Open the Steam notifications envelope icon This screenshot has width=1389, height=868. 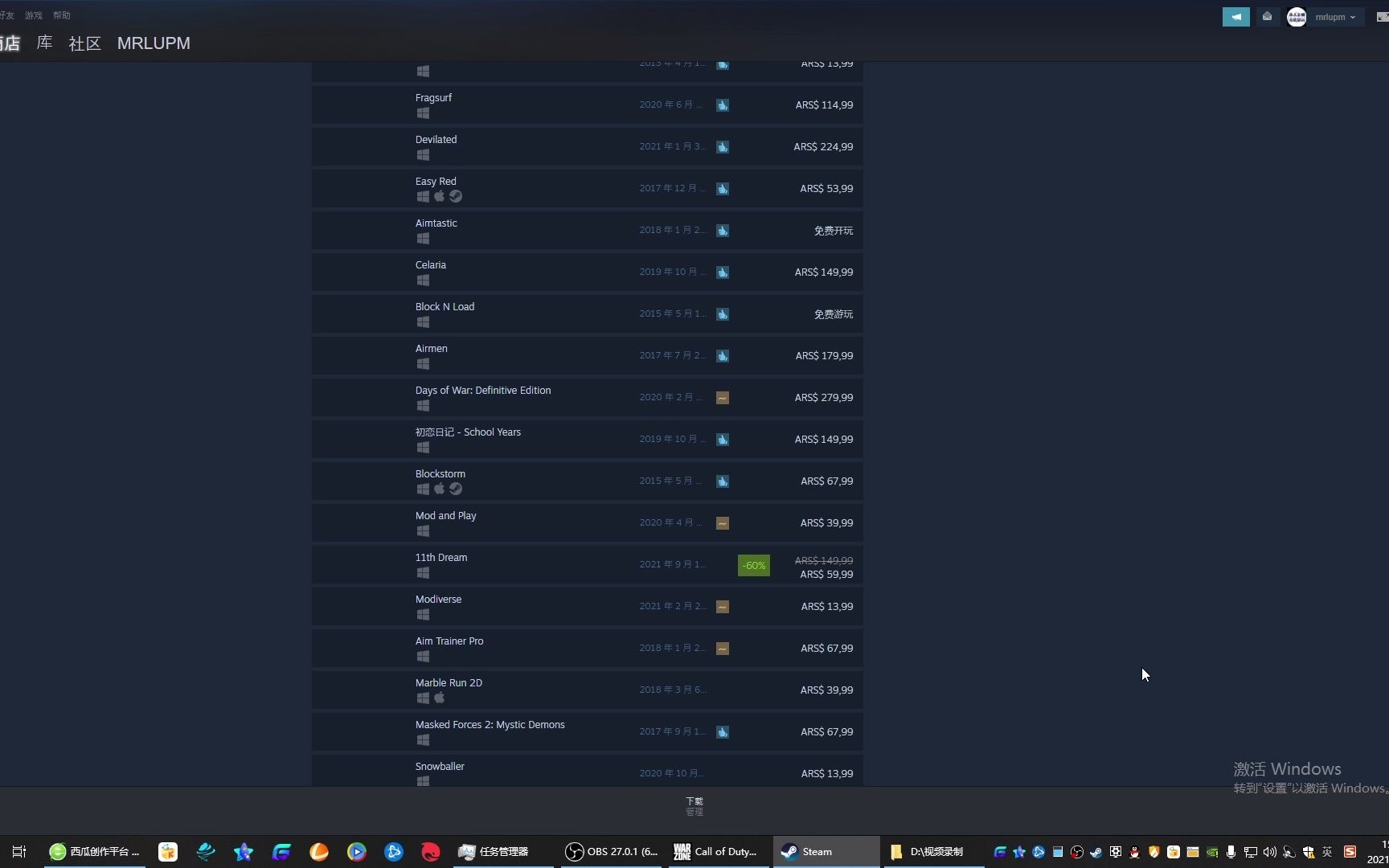(1267, 17)
